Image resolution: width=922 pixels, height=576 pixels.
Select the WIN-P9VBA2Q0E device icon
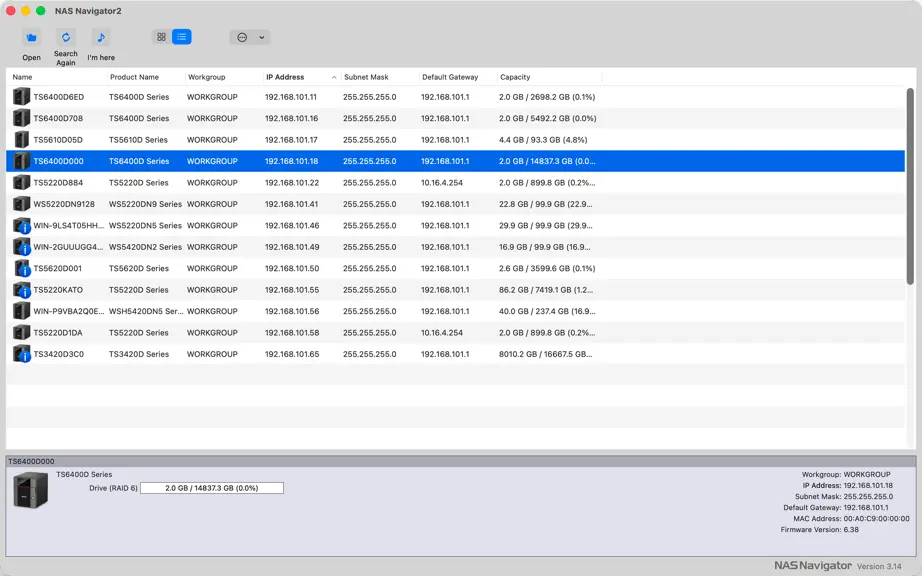[21, 311]
